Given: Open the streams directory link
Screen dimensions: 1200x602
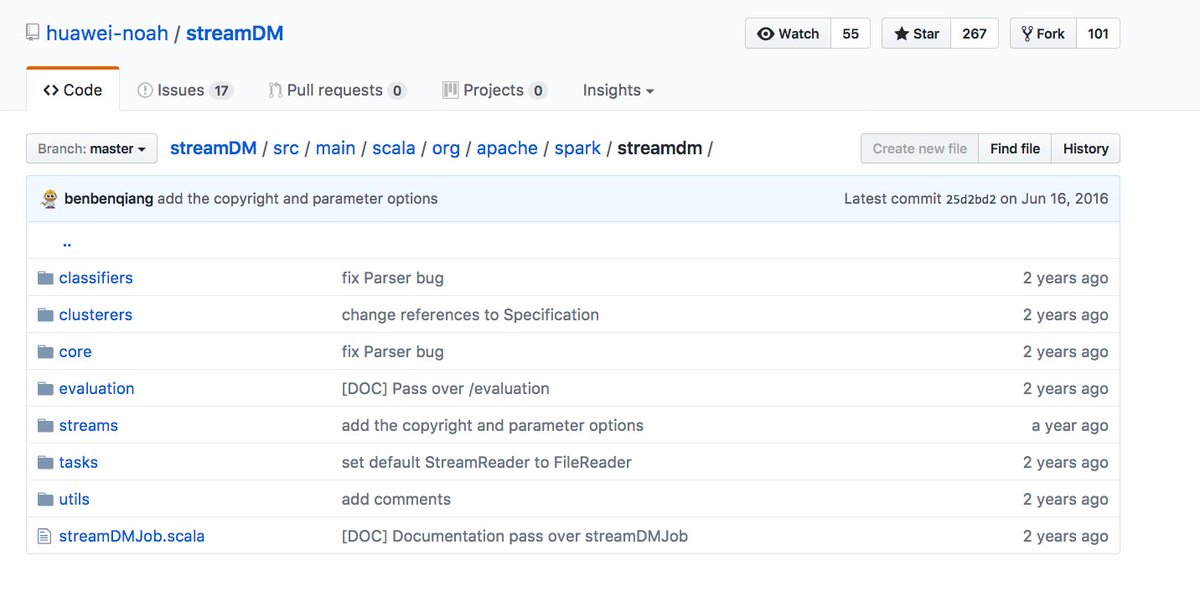Looking at the screenshot, I should [x=88, y=426].
